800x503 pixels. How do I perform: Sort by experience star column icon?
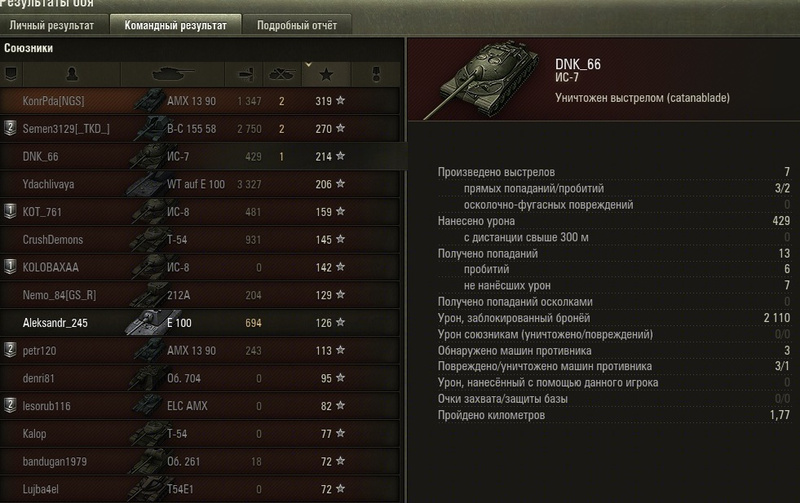(327, 74)
